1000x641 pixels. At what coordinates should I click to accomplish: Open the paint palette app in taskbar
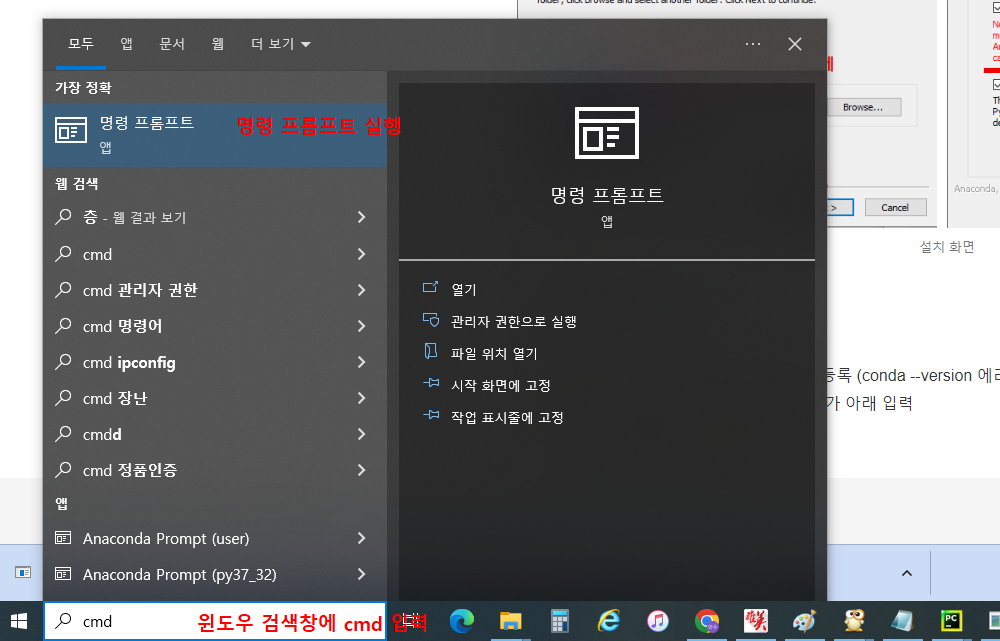coord(804,621)
